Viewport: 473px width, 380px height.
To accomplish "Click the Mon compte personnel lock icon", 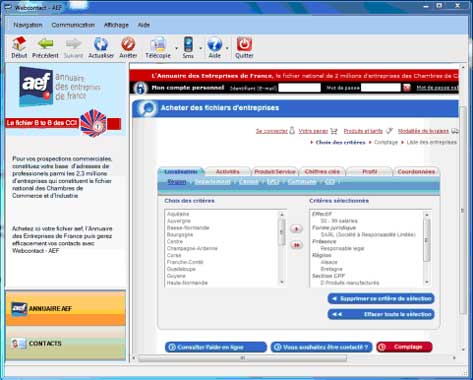I will tap(140, 88).
